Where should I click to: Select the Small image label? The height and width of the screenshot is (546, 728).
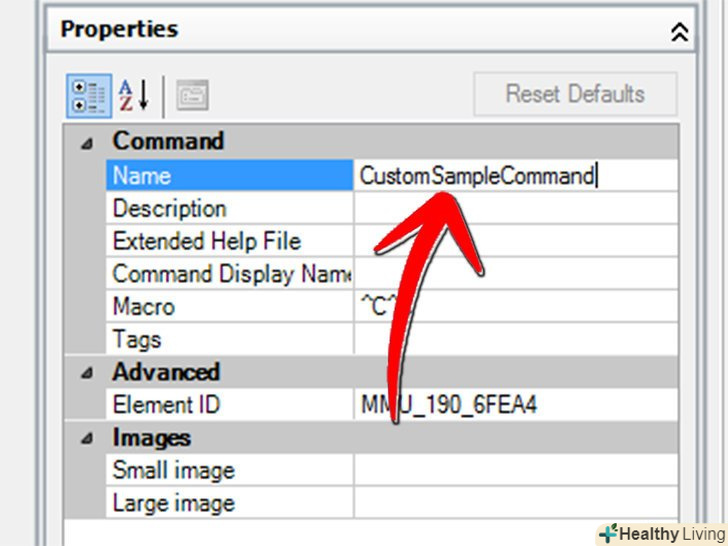(x=174, y=470)
